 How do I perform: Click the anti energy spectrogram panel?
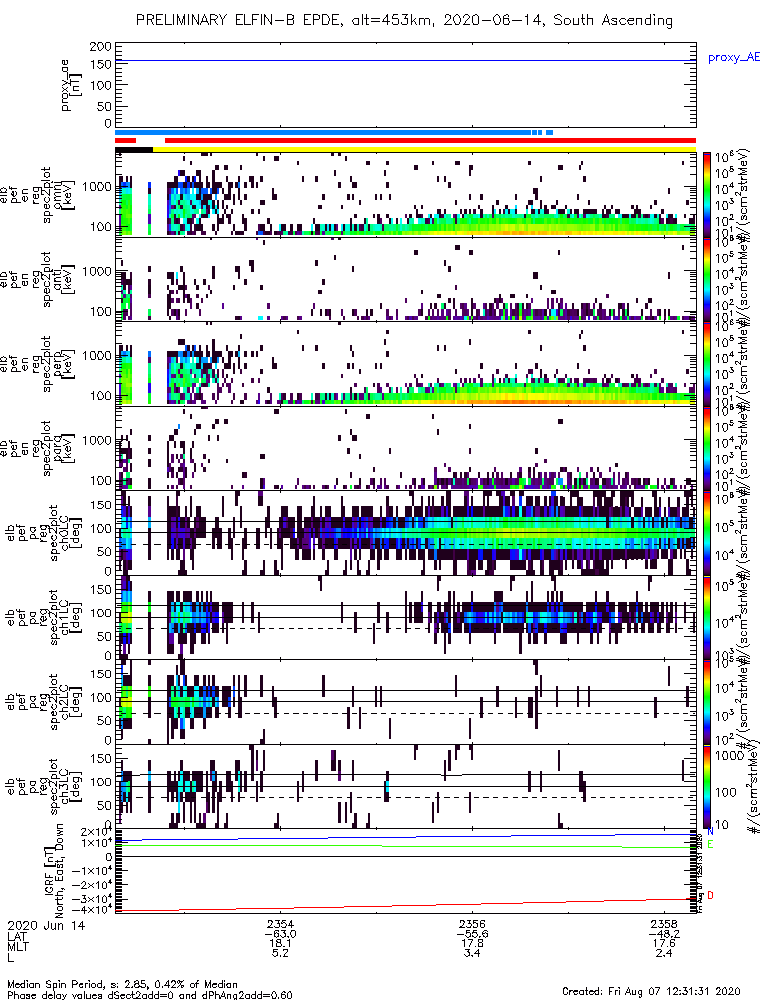pyautogui.click(x=406, y=279)
